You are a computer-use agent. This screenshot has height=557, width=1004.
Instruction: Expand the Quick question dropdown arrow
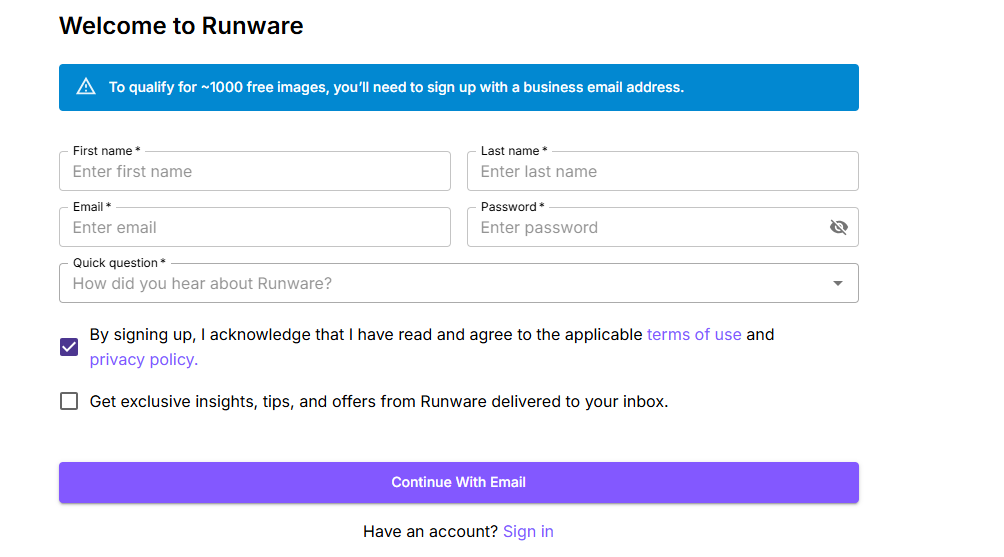point(838,283)
